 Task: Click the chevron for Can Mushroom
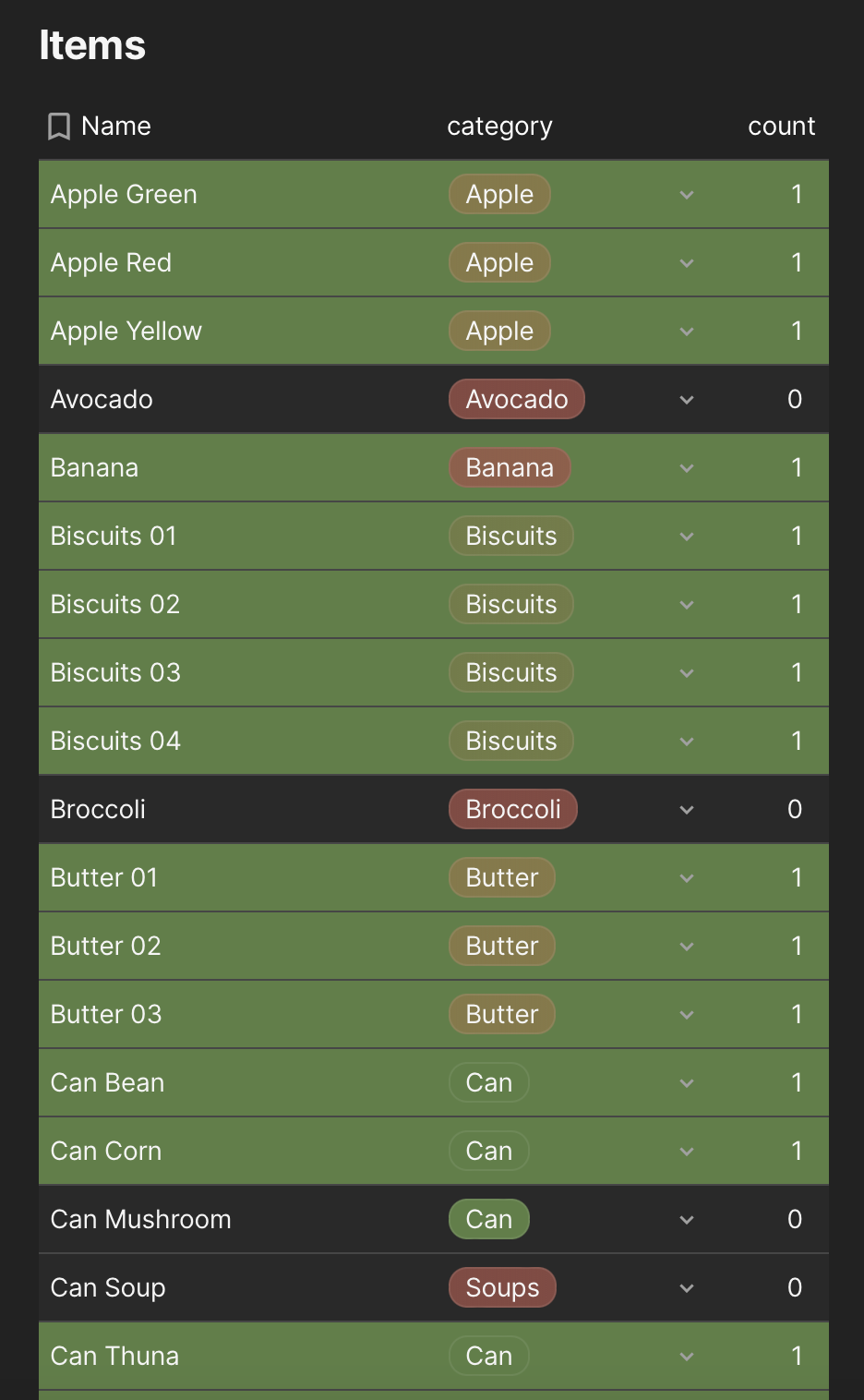point(687,1220)
